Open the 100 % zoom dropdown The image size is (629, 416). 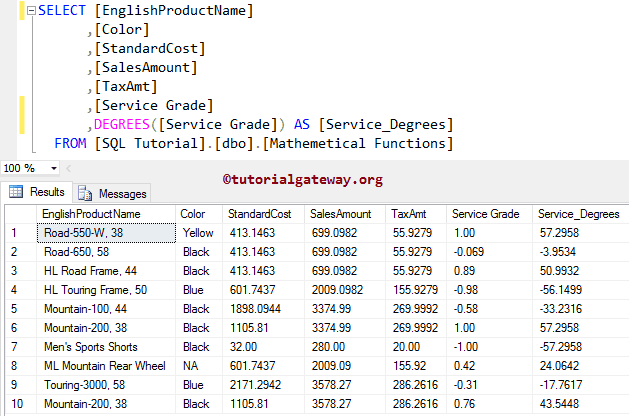pos(53,168)
